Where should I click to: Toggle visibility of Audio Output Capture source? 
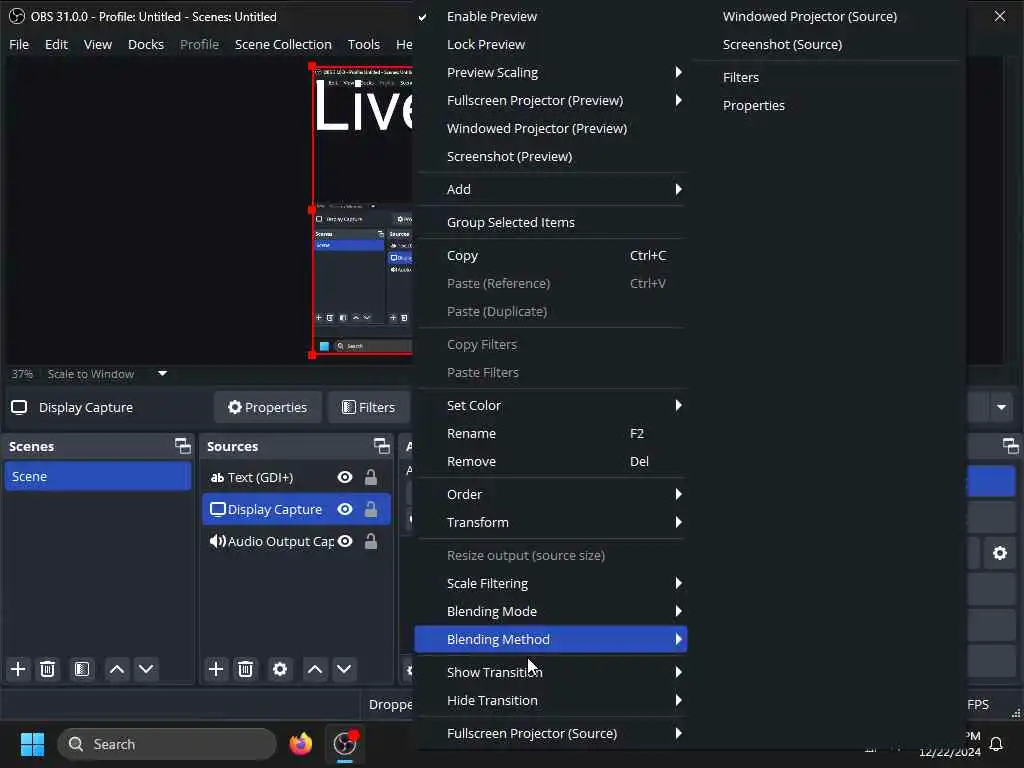pyautogui.click(x=345, y=541)
